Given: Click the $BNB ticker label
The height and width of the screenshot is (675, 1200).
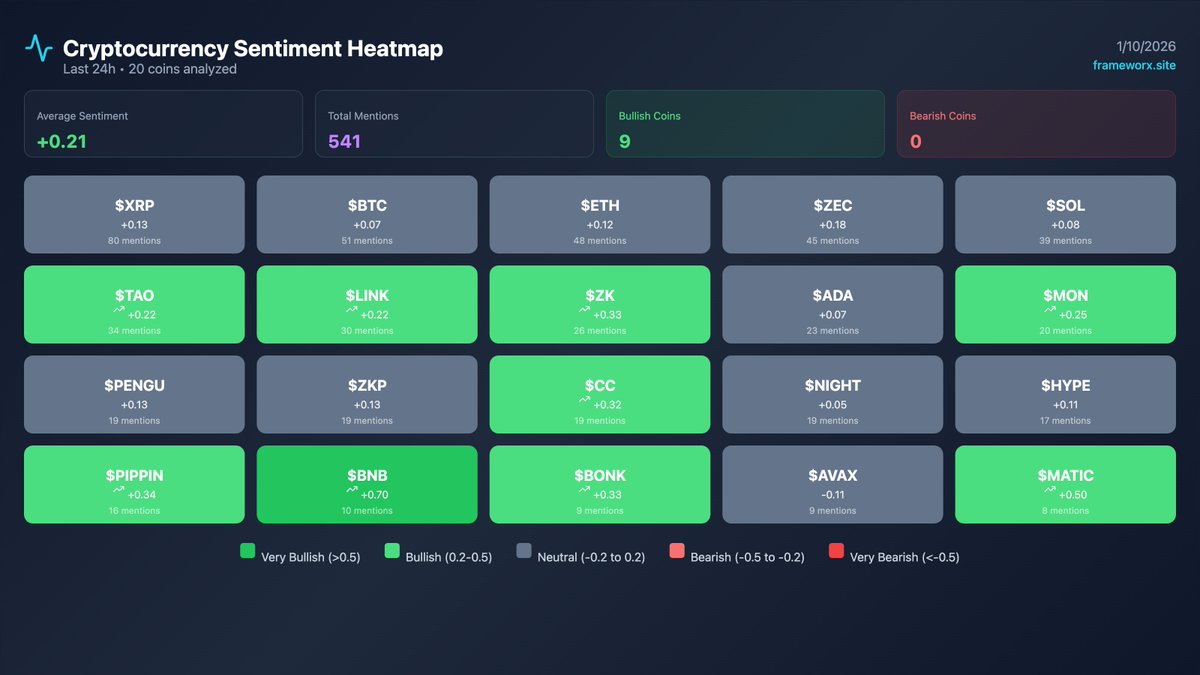Looking at the screenshot, I should pyautogui.click(x=367, y=476).
